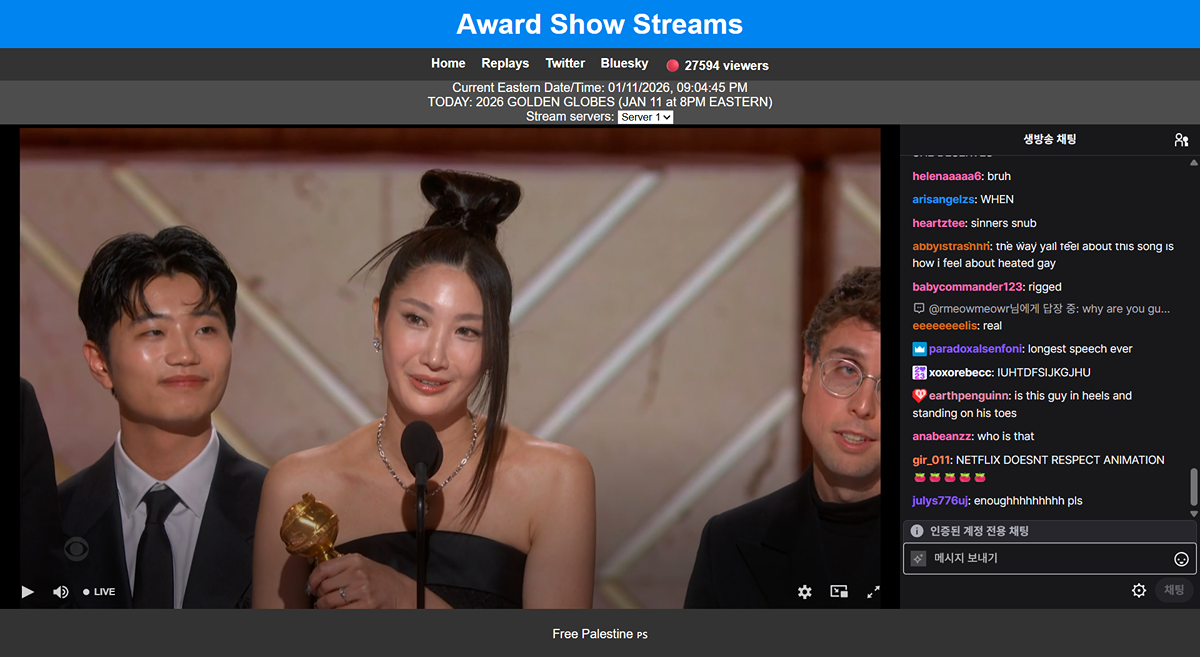This screenshot has width=1200, height=657.
Task: Open paradoxalsenfoni's username in chat
Action: click(975, 349)
